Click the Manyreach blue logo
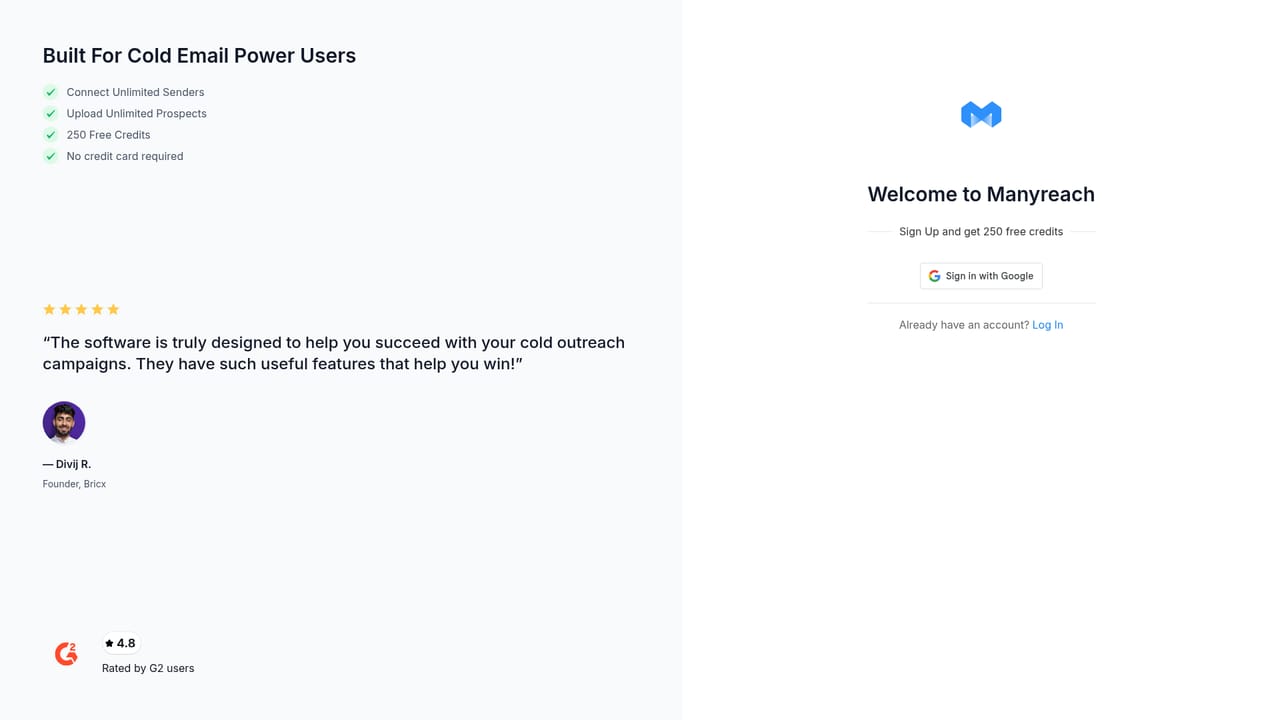The image size is (1280, 720). click(981, 115)
